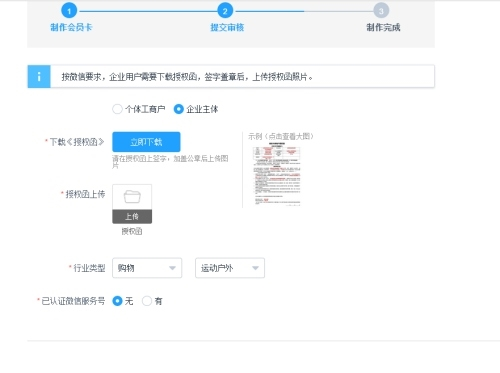The height and width of the screenshot is (373, 500).
Task: Click the 授权函上传 field label
Action: (85, 194)
